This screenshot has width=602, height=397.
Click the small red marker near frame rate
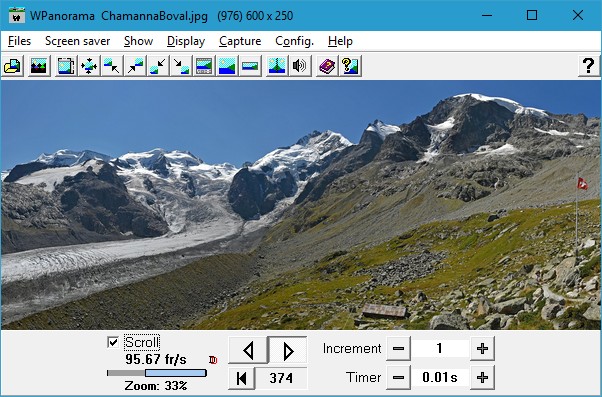(213, 360)
